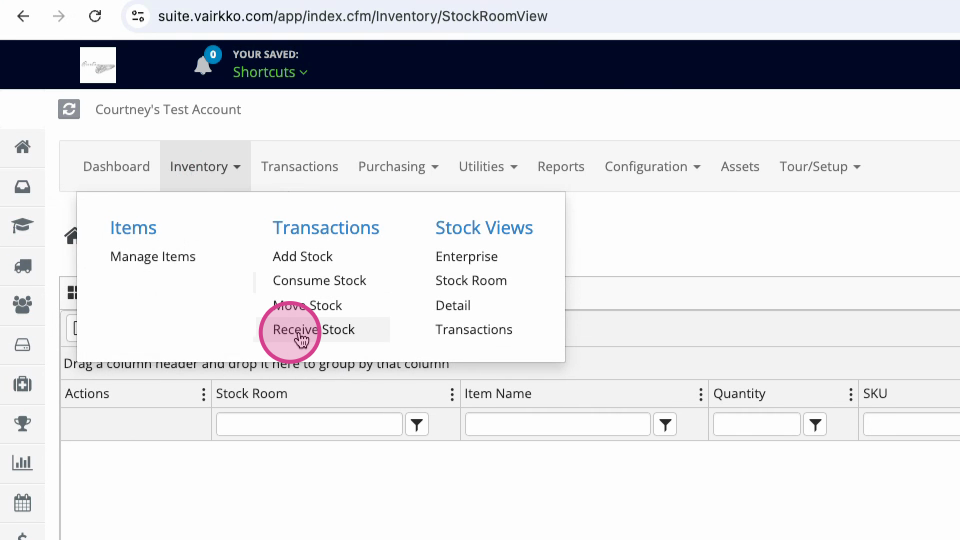This screenshot has width=960, height=540.
Task: Click the browser forward arrow
Action: tap(59, 17)
